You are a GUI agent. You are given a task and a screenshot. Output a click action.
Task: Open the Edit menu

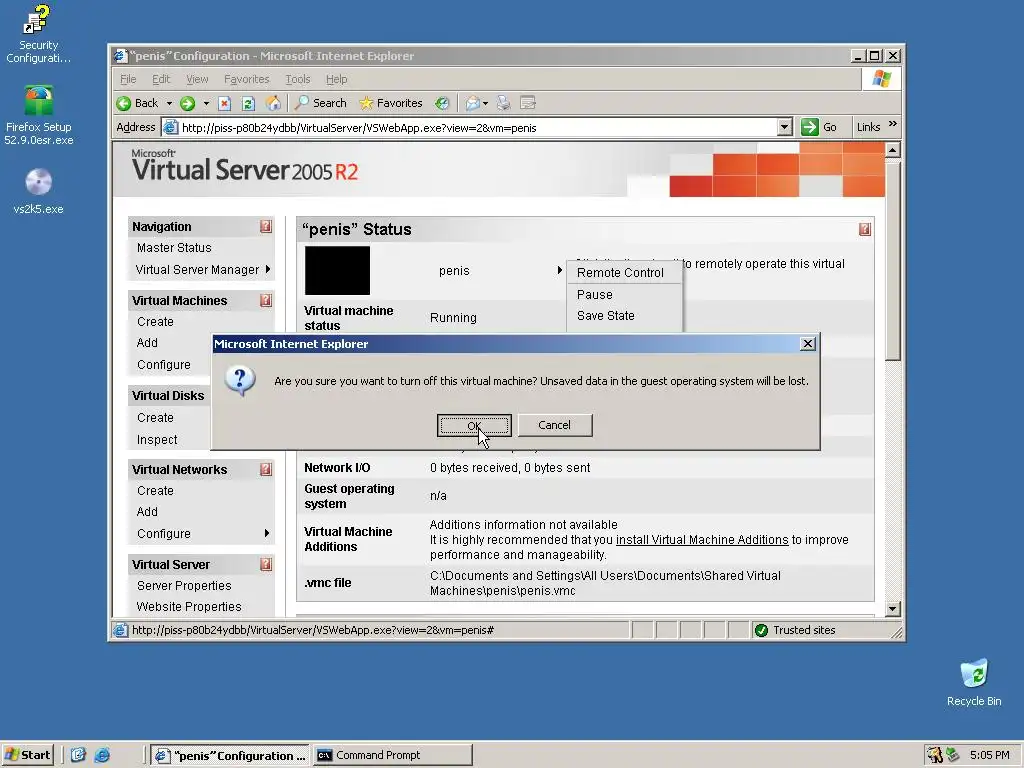(161, 79)
